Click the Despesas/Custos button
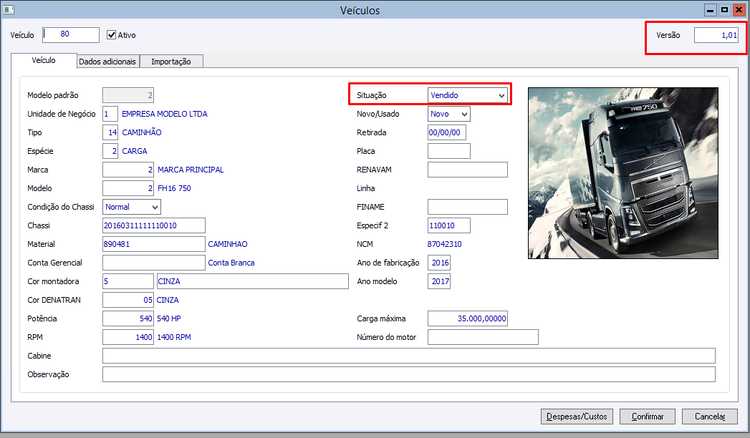Image resolution: width=750 pixels, height=438 pixels. (577, 416)
